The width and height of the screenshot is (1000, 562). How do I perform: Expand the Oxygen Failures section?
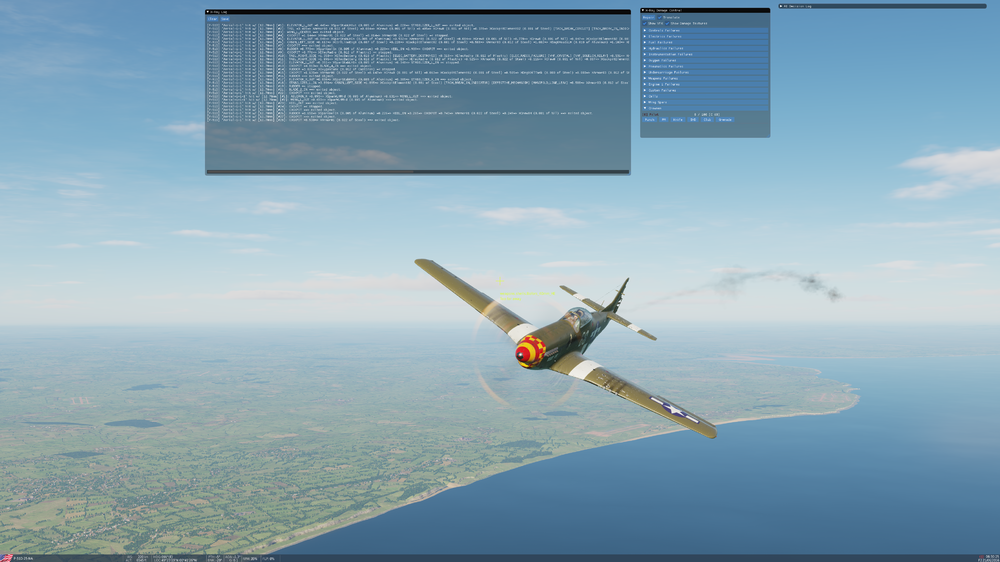tap(705, 61)
